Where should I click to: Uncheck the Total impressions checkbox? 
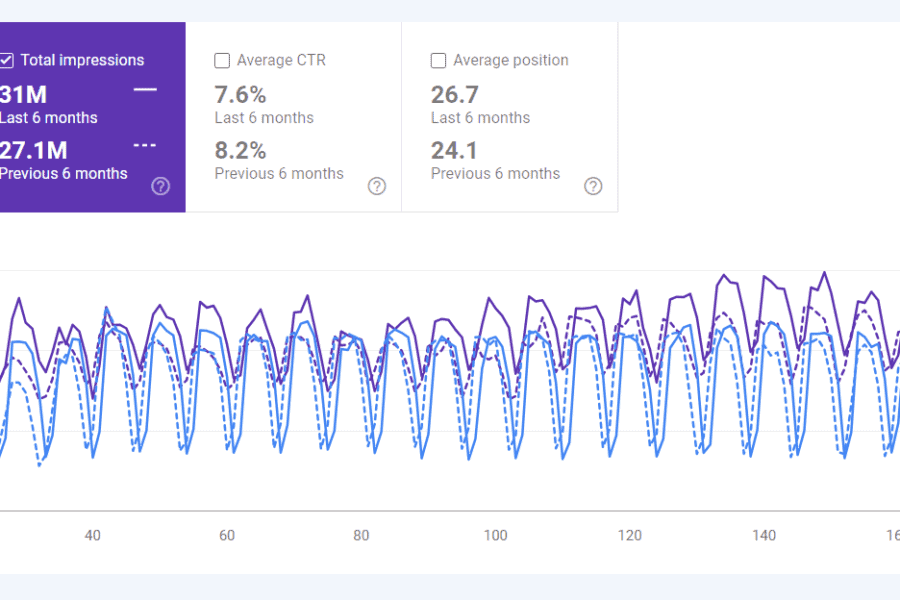pos(6,61)
